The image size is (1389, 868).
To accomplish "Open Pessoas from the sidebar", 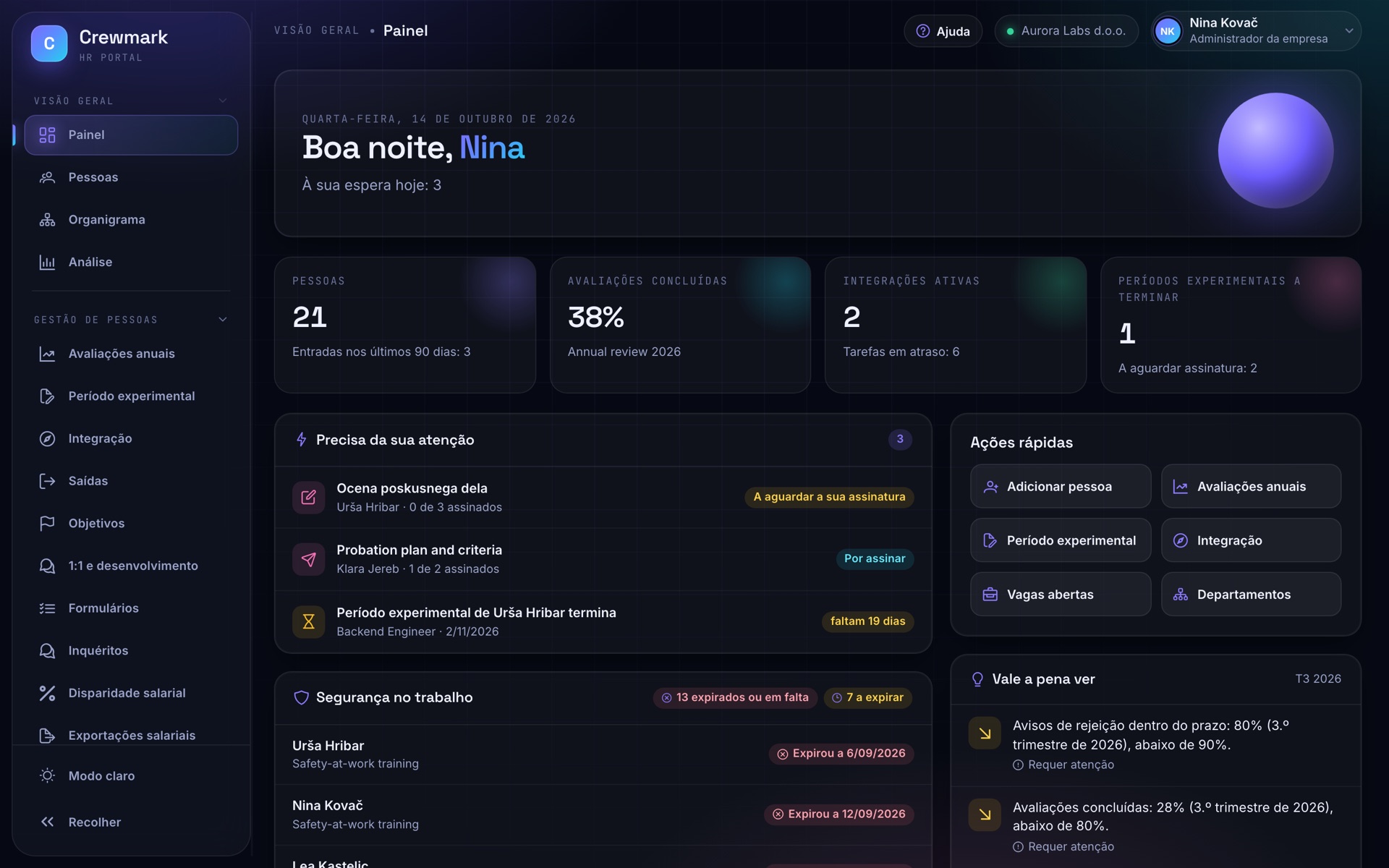I will [131, 177].
